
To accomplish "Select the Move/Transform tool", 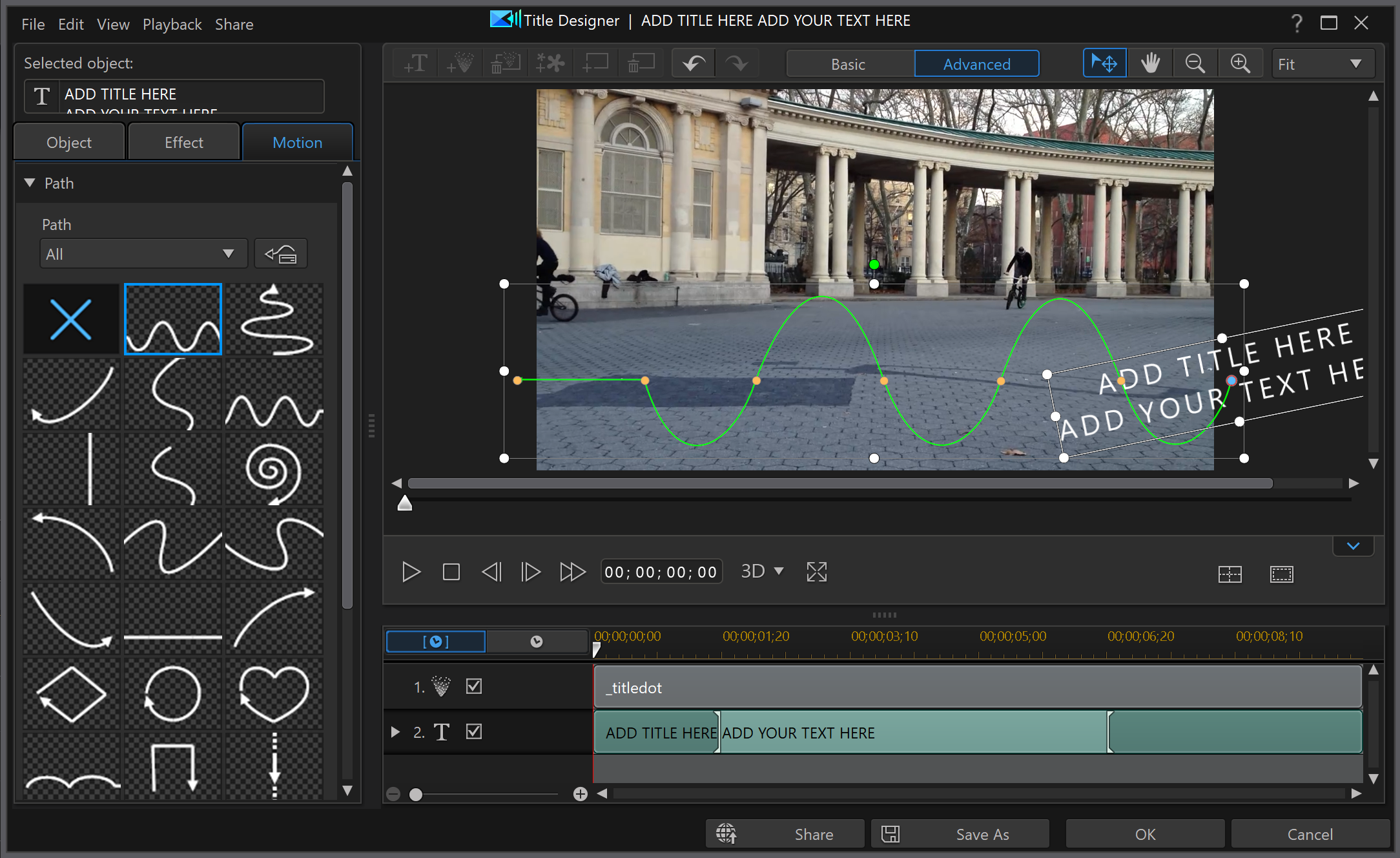I will (x=1105, y=64).
